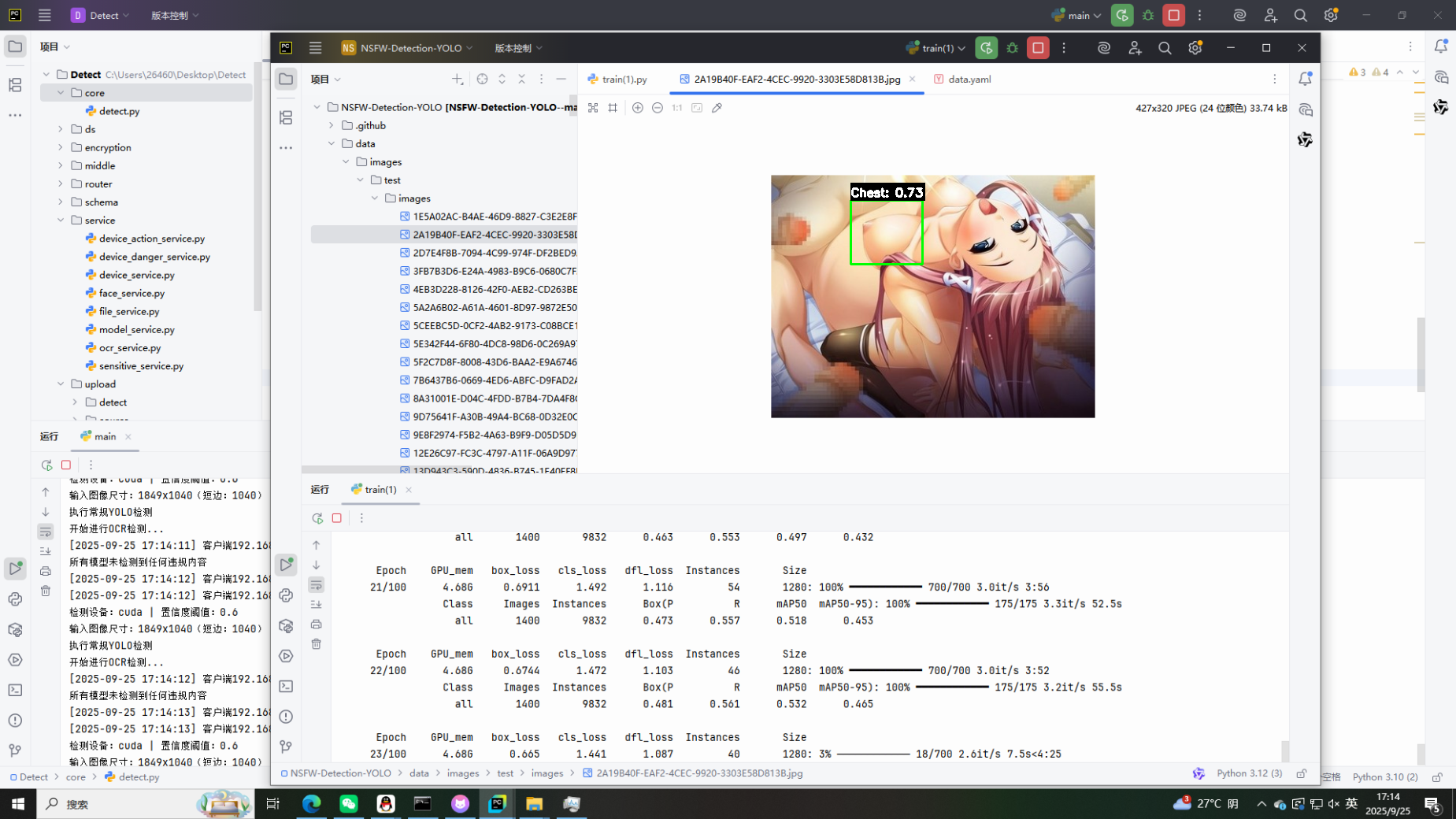Expand the .github folder
The image size is (1456, 819).
pyautogui.click(x=332, y=125)
